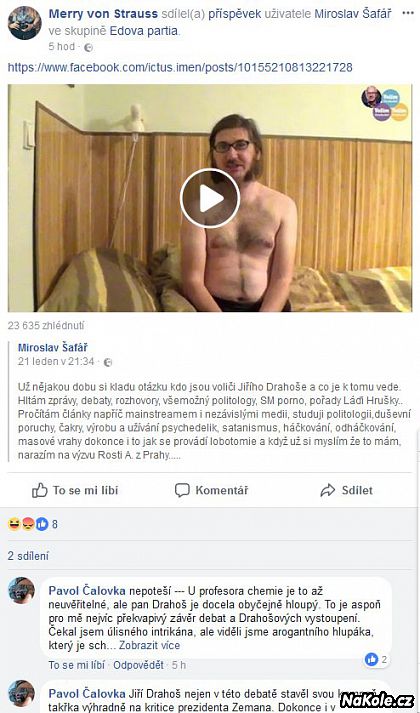420x713 pixels.
Task: Open the facebook.com/ictus.imen post link
Action: click(180, 68)
